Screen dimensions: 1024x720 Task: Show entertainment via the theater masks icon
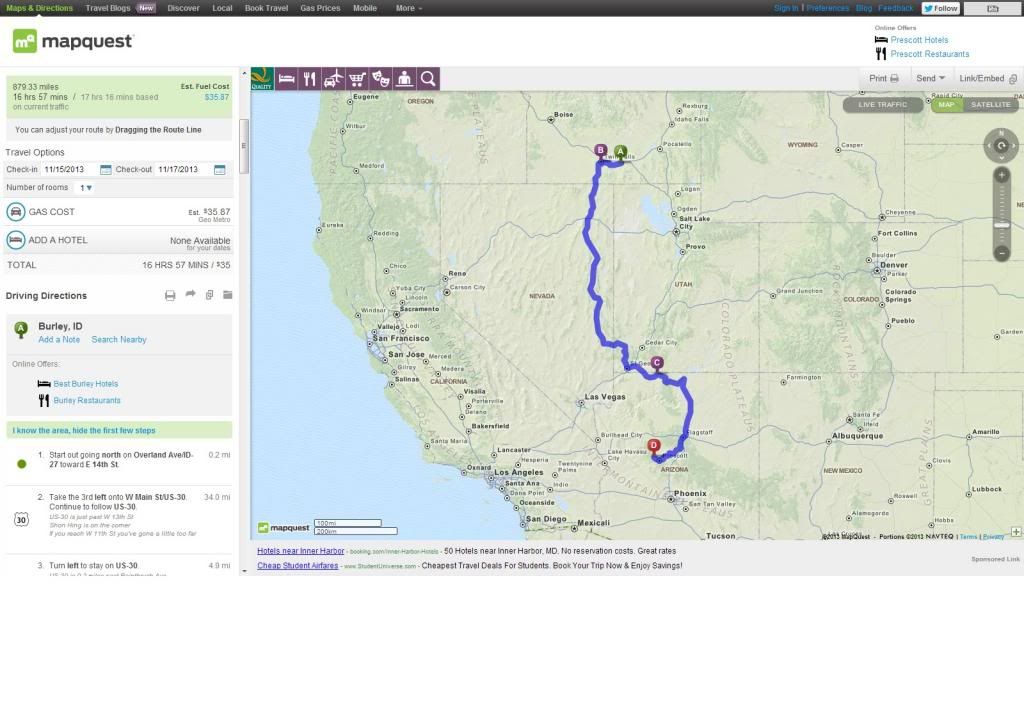381,79
